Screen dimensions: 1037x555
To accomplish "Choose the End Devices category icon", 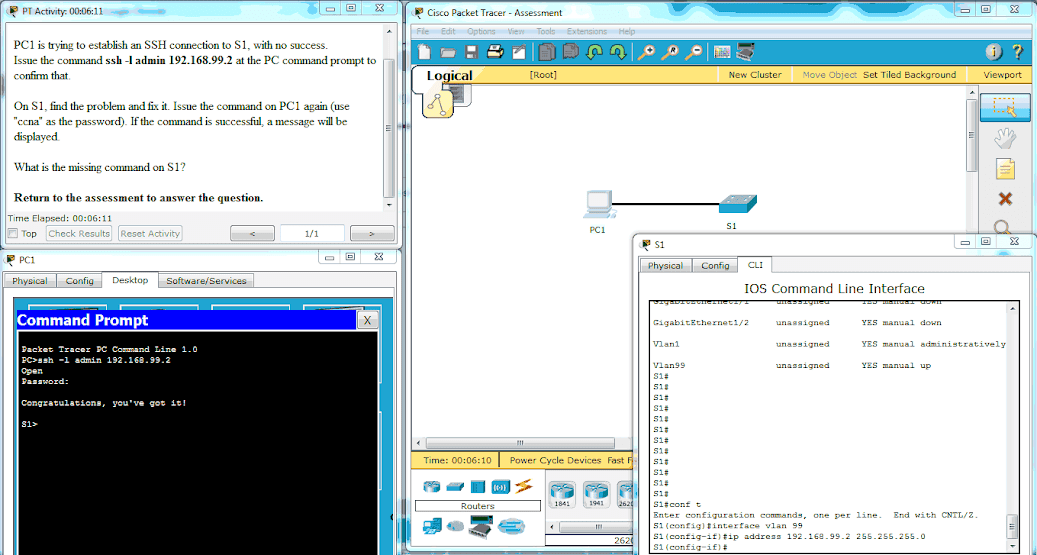I will pos(432,527).
